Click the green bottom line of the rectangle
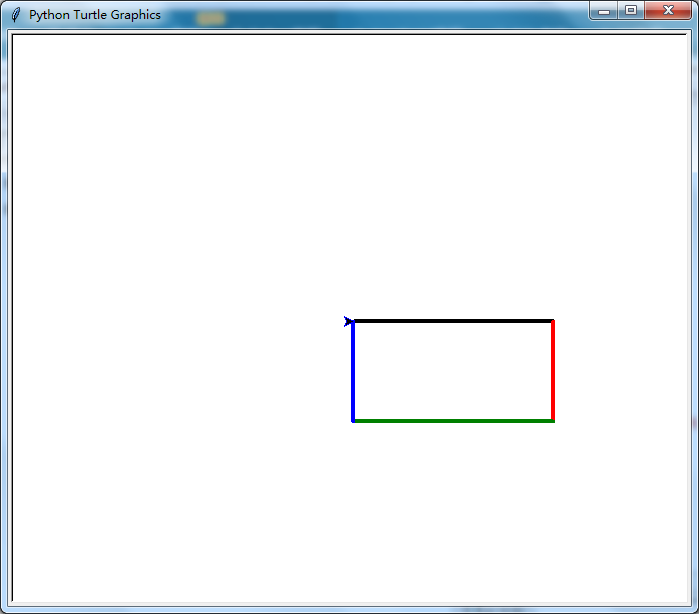This screenshot has width=699, height=614. [454, 420]
